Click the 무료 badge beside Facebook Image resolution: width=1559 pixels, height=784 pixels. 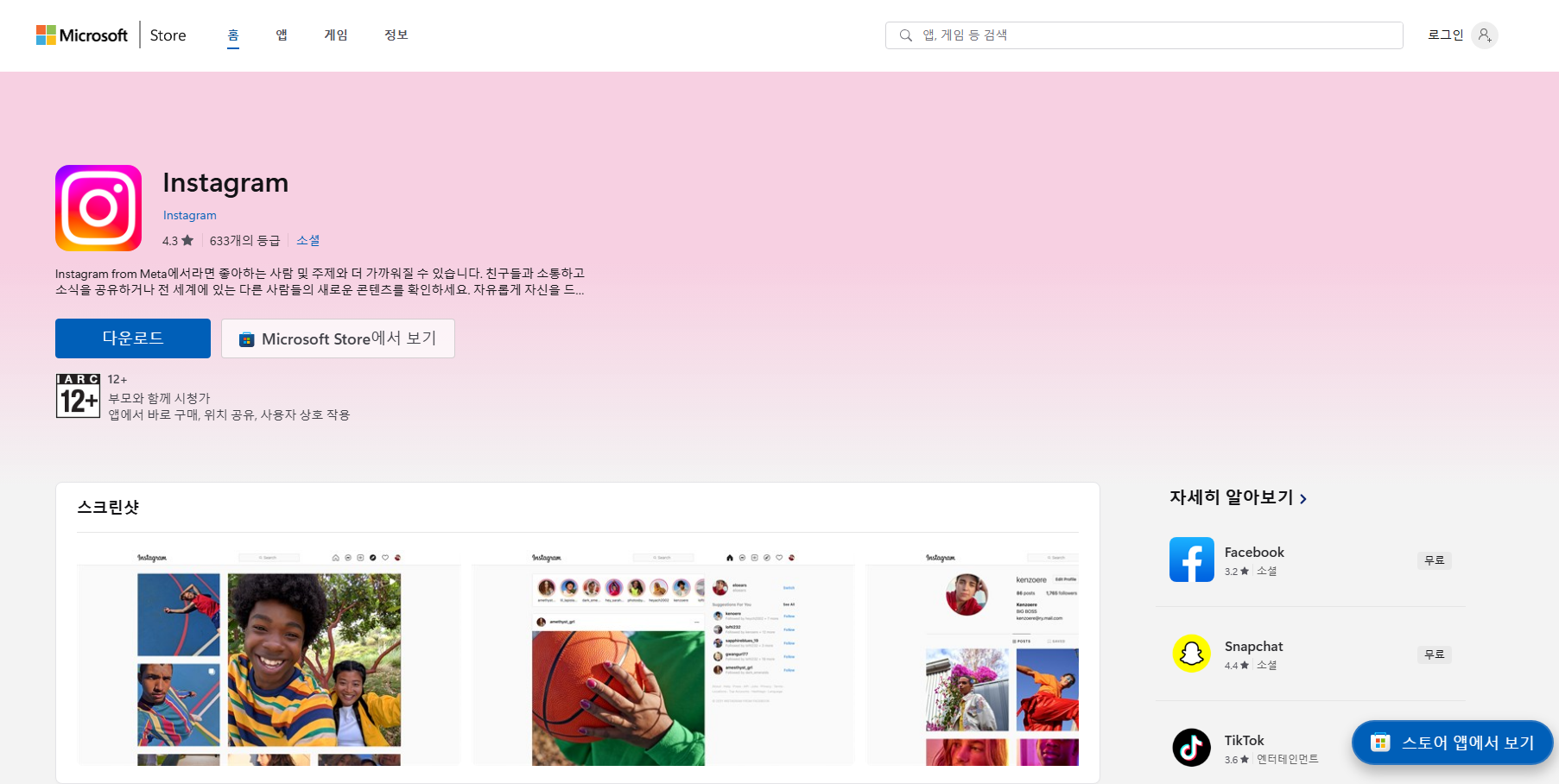pyautogui.click(x=1435, y=560)
